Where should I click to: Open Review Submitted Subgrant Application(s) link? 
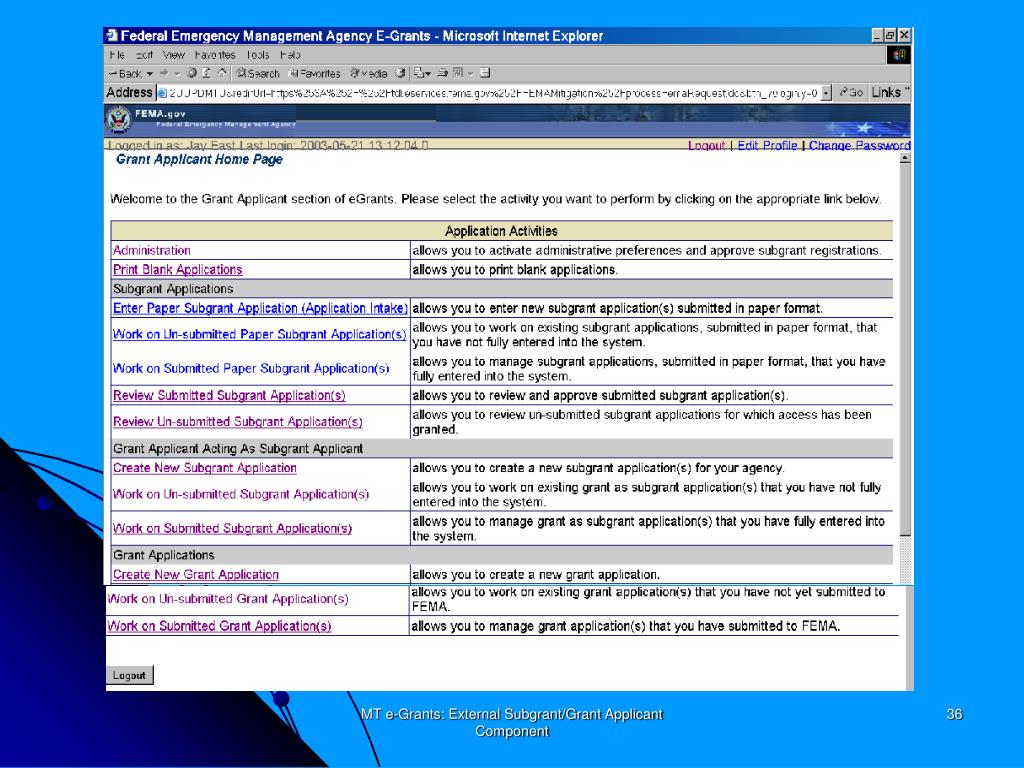tap(229, 395)
